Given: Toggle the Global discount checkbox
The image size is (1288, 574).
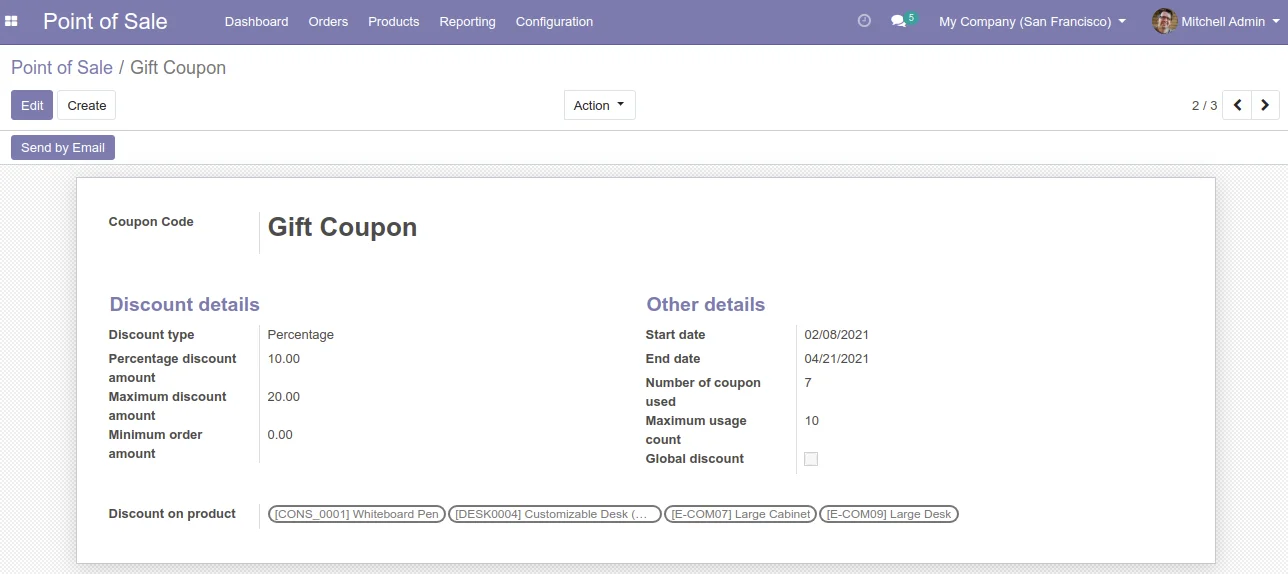Looking at the screenshot, I should point(811,459).
